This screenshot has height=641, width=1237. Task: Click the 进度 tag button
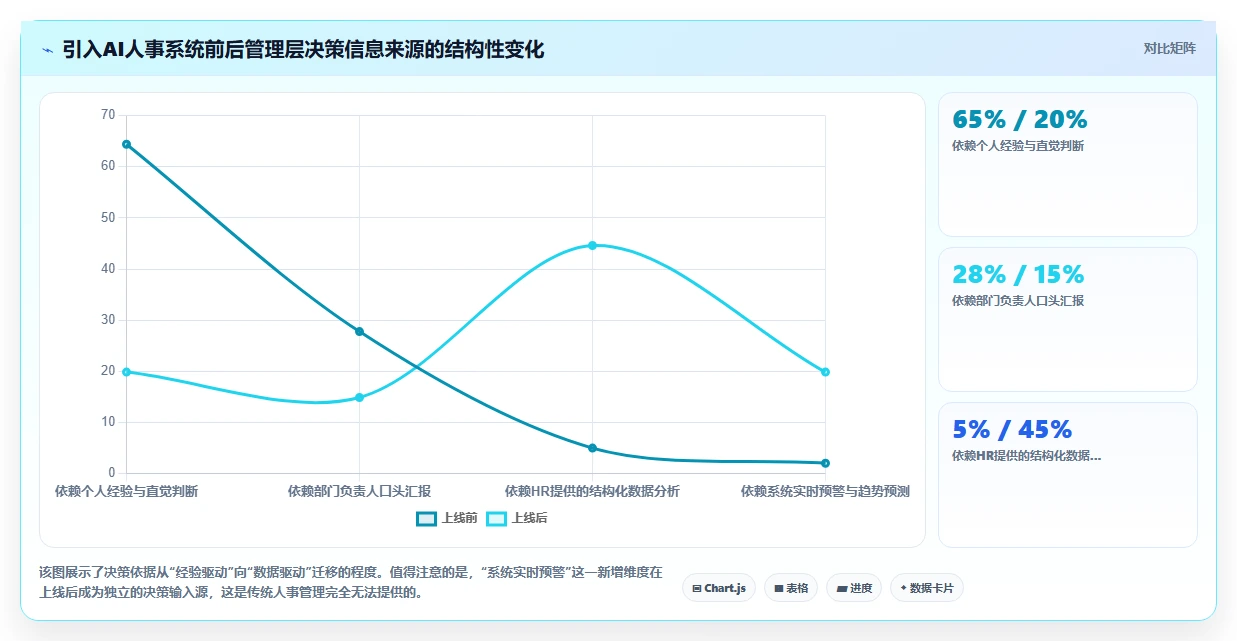pos(855,588)
